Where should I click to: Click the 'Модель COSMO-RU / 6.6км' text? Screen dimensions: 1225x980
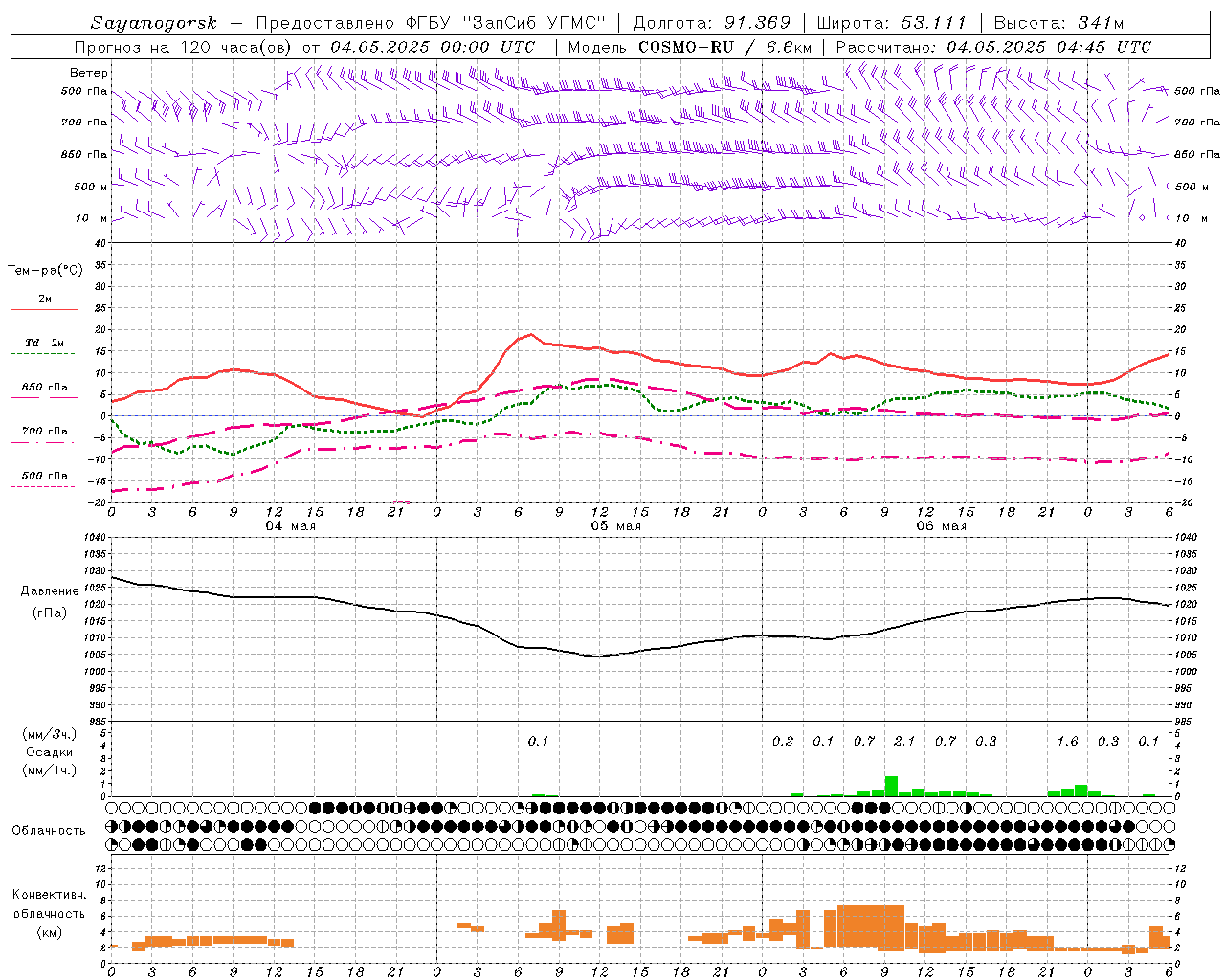pos(690,47)
